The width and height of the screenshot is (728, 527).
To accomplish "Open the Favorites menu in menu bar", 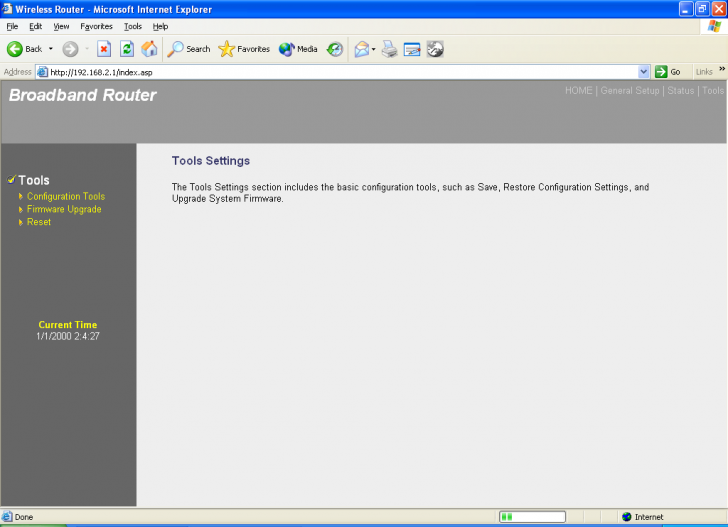I will [x=96, y=26].
